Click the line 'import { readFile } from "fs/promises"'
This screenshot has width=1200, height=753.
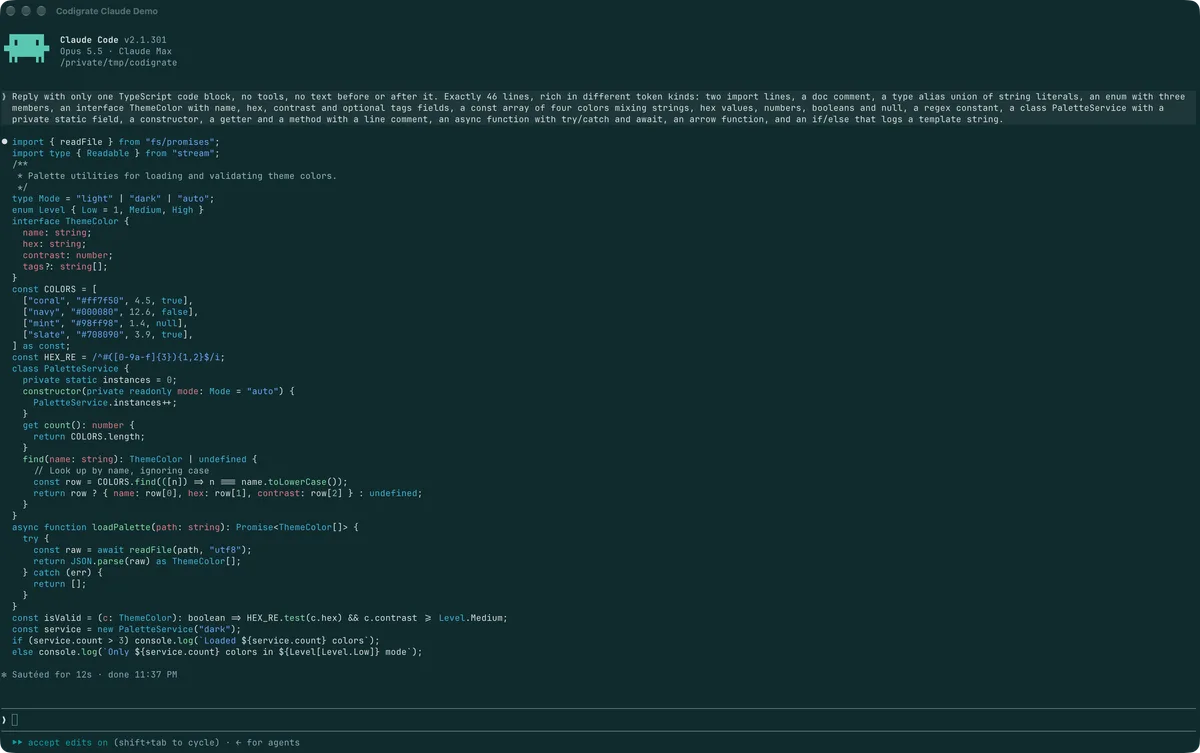coord(115,142)
